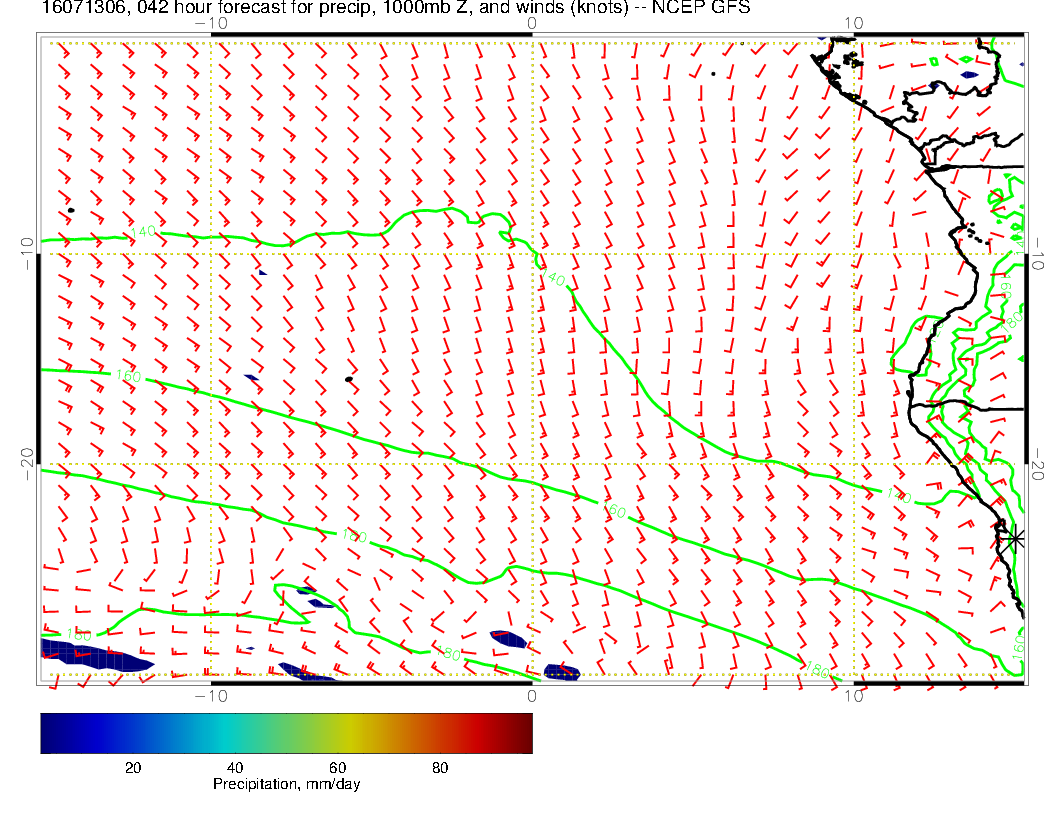
Task: Click the 140 contour label near the coast
Action: [x=899, y=494]
